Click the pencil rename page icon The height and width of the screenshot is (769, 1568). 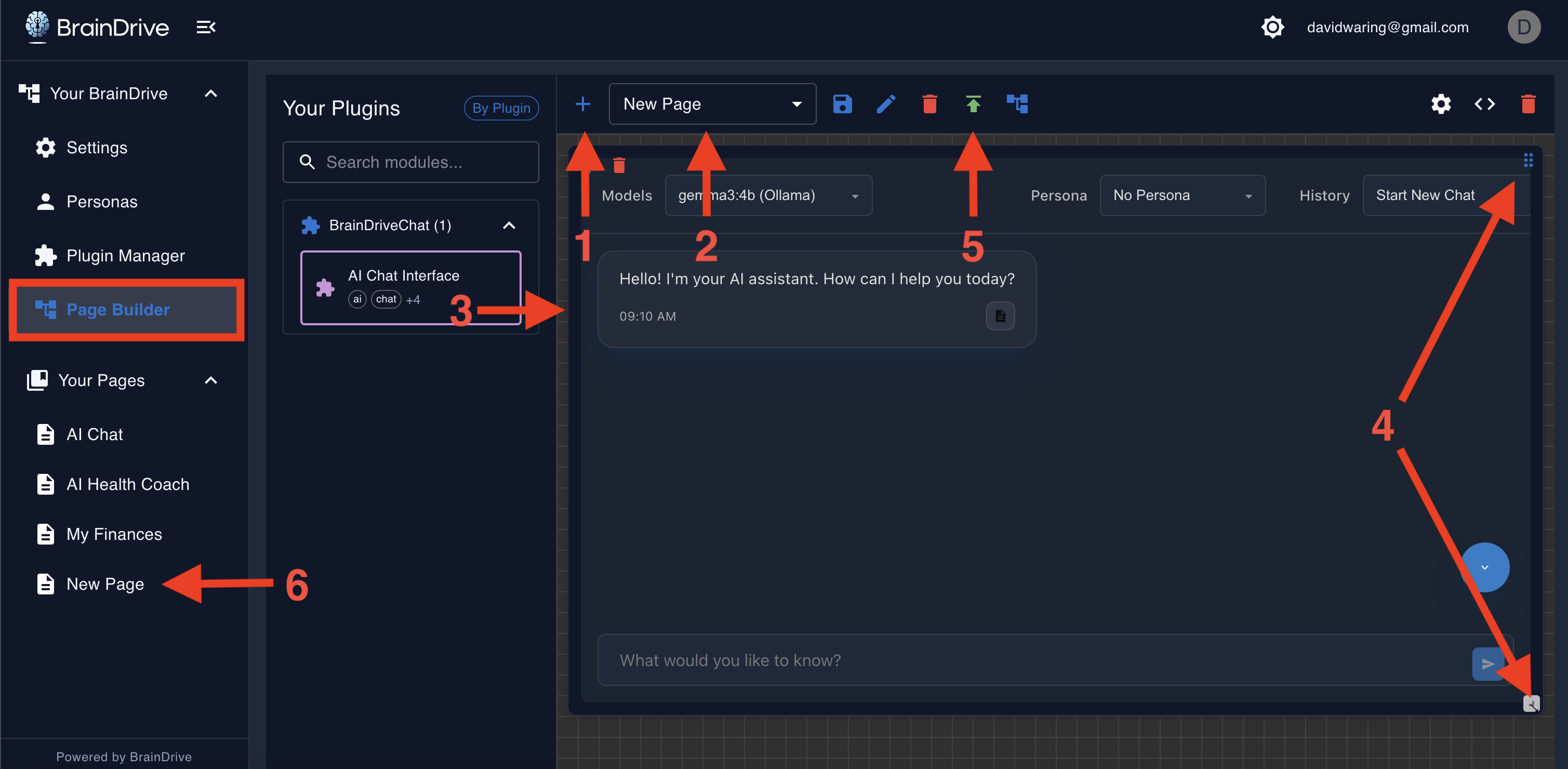[886, 104]
